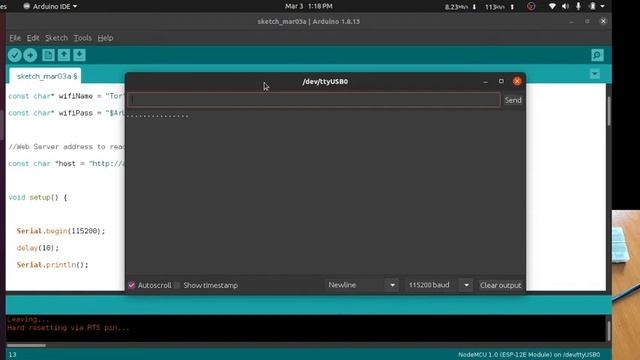This screenshot has height=360, width=640.
Task: Minimize the /dev/ttyUSB0 serial monitor window
Action: click(x=485, y=82)
